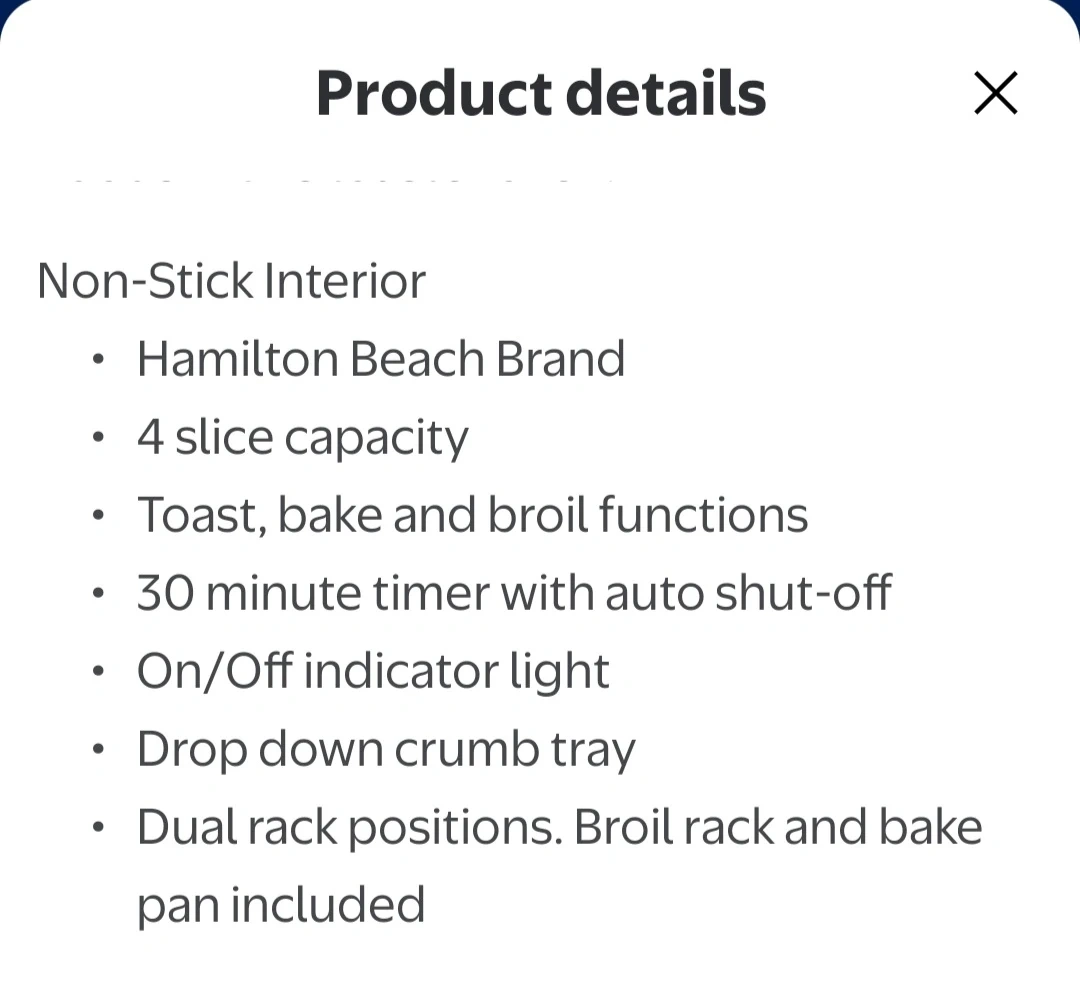1080x1005 pixels.
Task: Click the 4 slice capacity item
Action: (x=302, y=437)
